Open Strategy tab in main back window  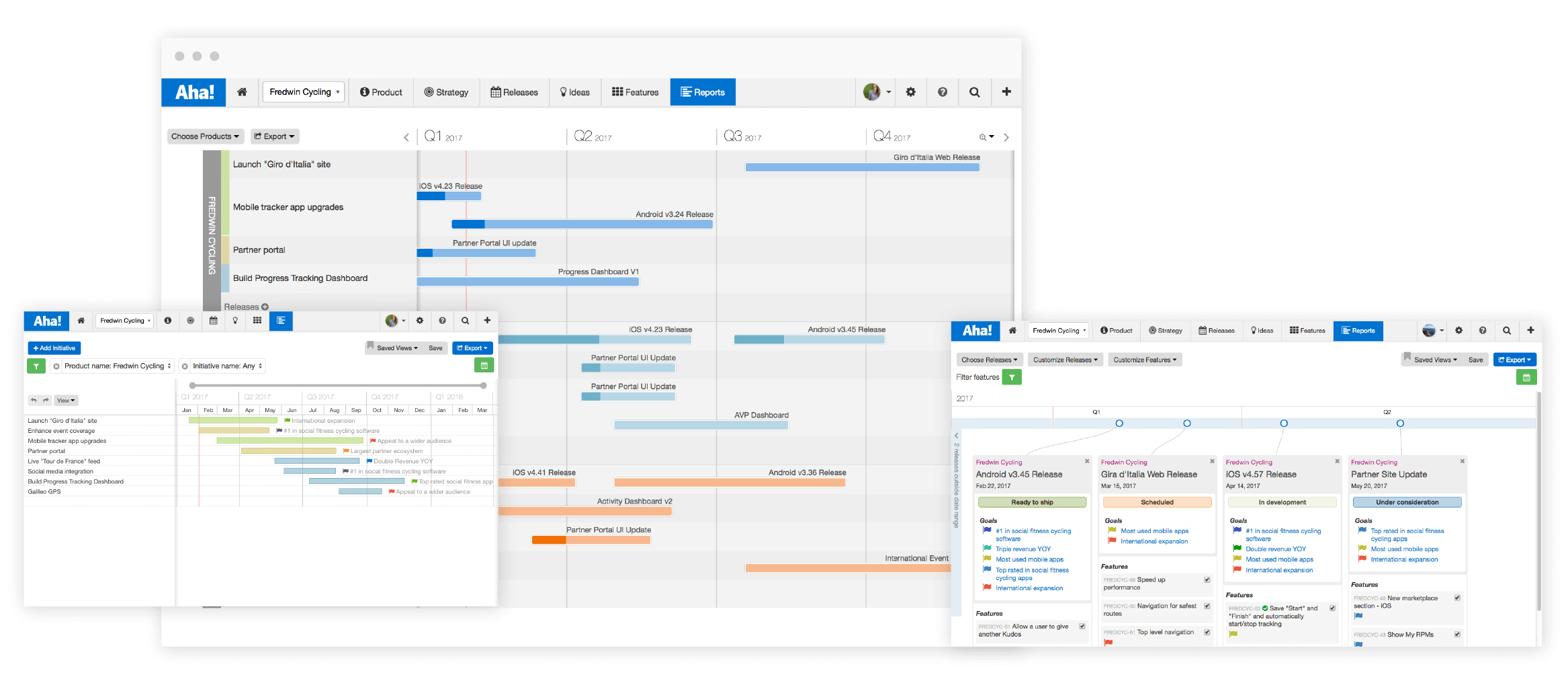coord(446,92)
